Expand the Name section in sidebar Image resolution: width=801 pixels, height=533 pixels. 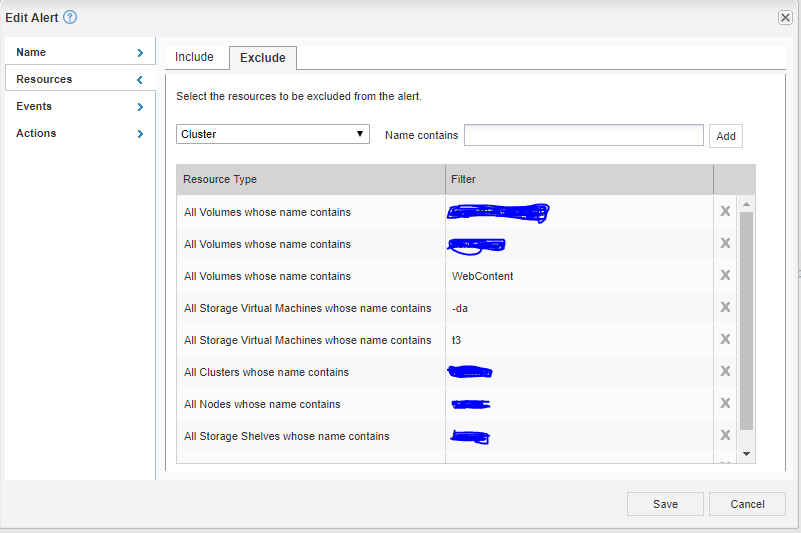80,52
